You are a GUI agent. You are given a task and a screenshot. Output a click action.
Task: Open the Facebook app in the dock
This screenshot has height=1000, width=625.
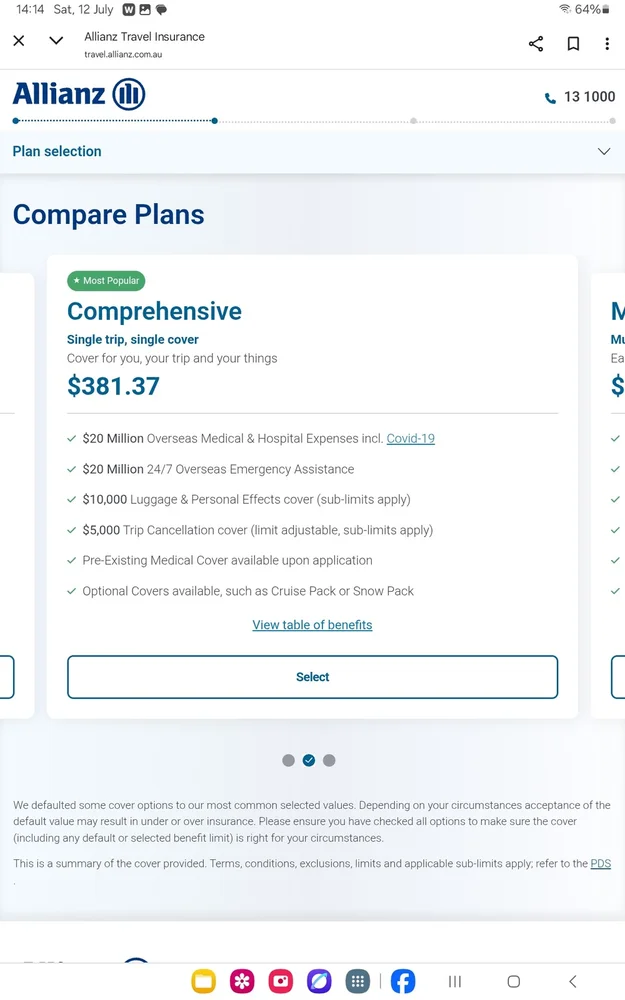coord(403,982)
